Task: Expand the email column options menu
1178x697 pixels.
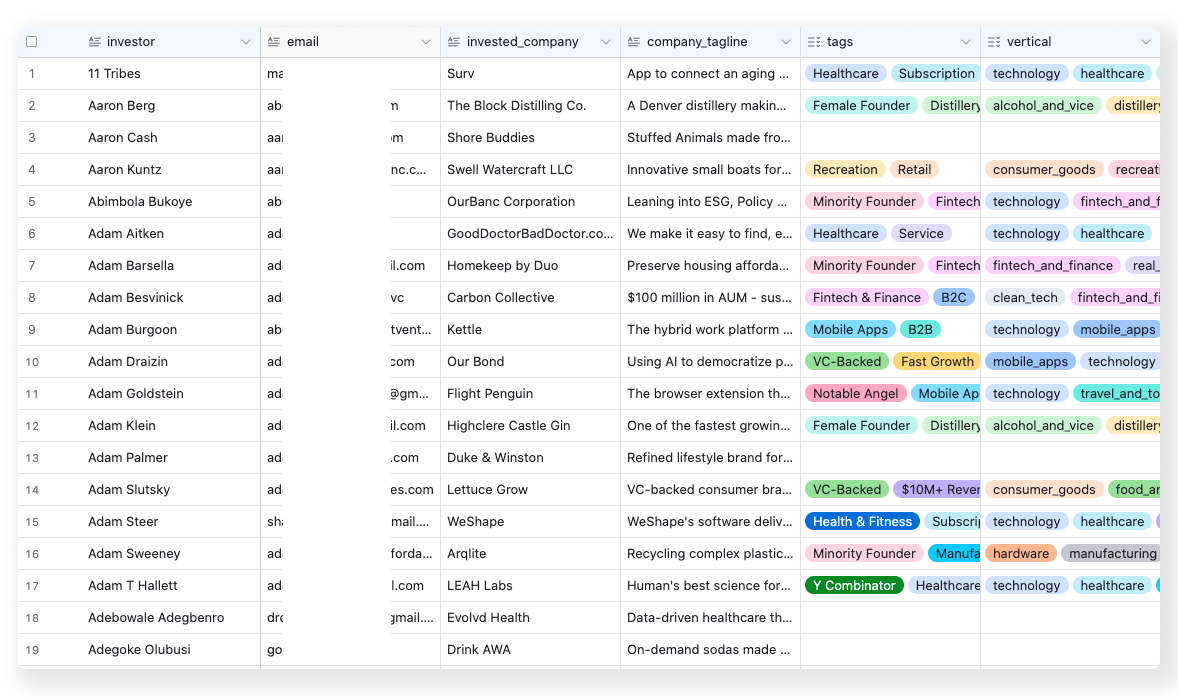Action: coord(426,42)
